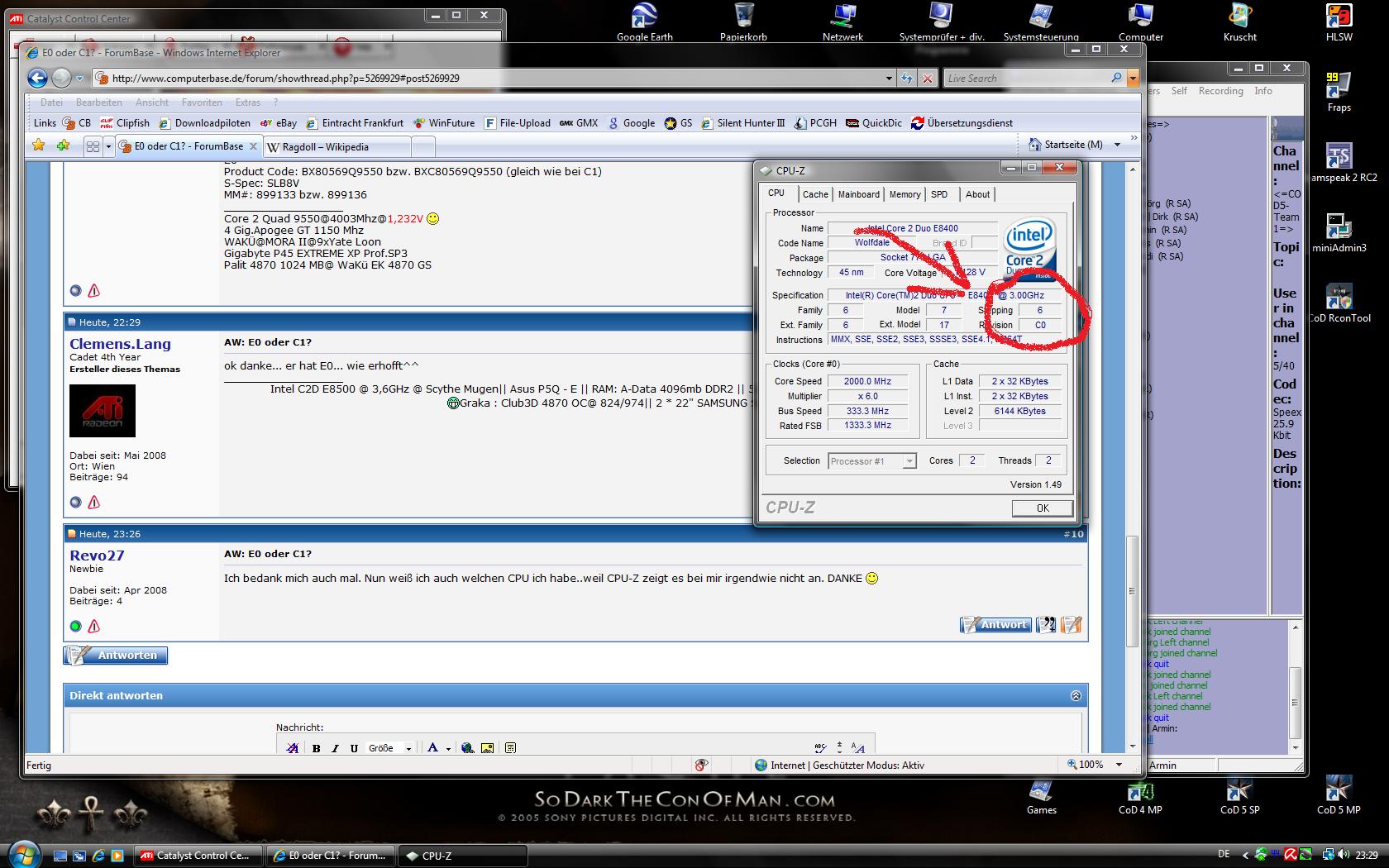This screenshot has width=1389, height=868.
Task: Open the search provider dropdown arrow
Action: click(x=1132, y=78)
